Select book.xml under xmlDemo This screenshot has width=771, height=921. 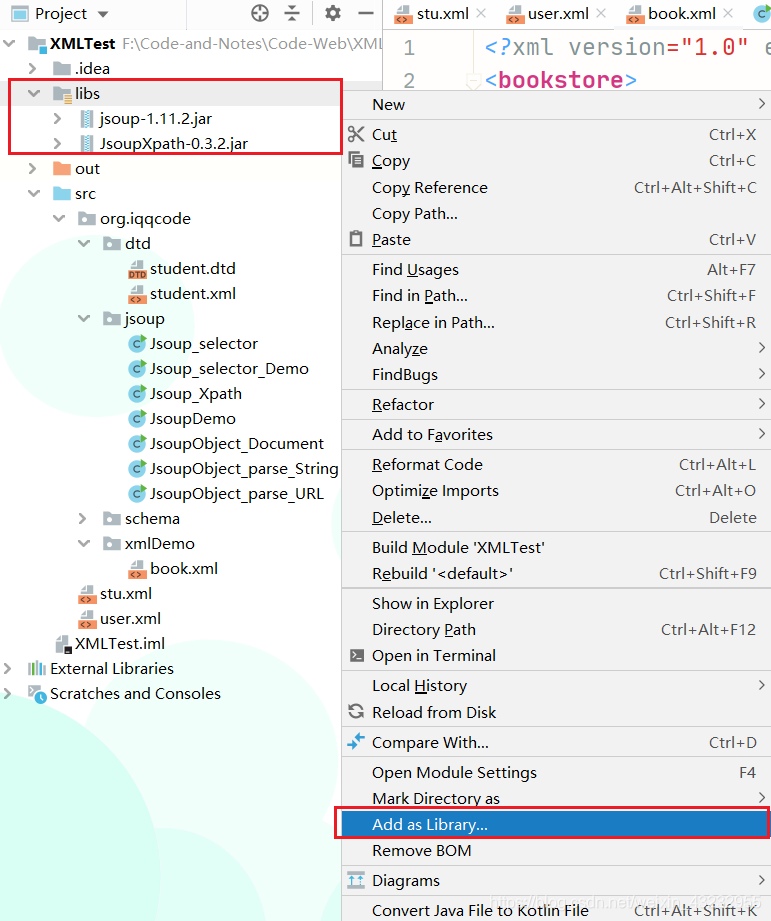click(x=184, y=569)
